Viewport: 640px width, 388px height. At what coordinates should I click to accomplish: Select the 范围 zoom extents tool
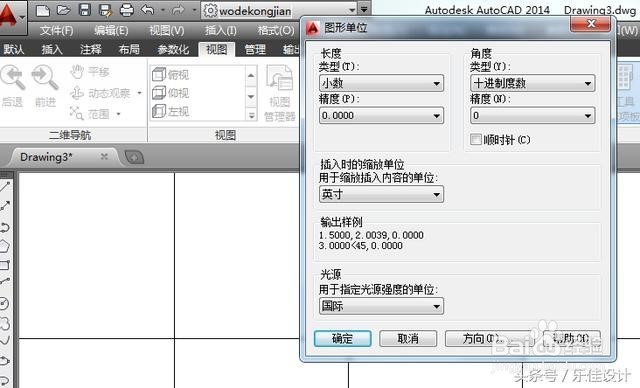click(x=90, y=113)
